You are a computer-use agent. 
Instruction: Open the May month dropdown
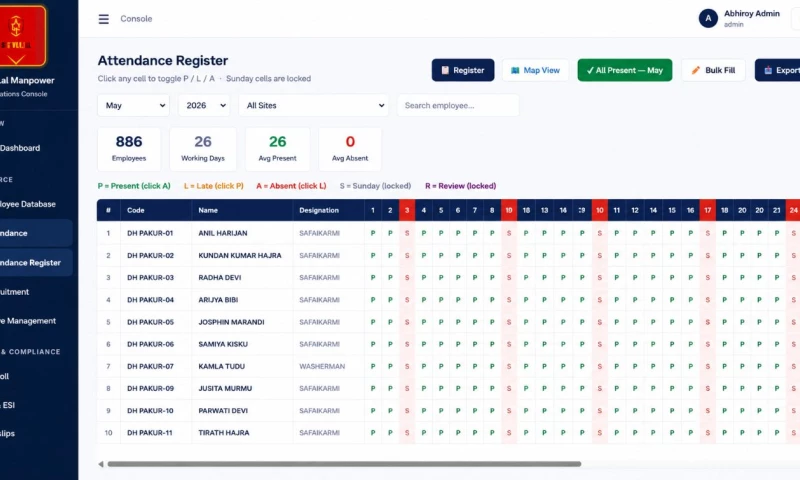point(133,106)
